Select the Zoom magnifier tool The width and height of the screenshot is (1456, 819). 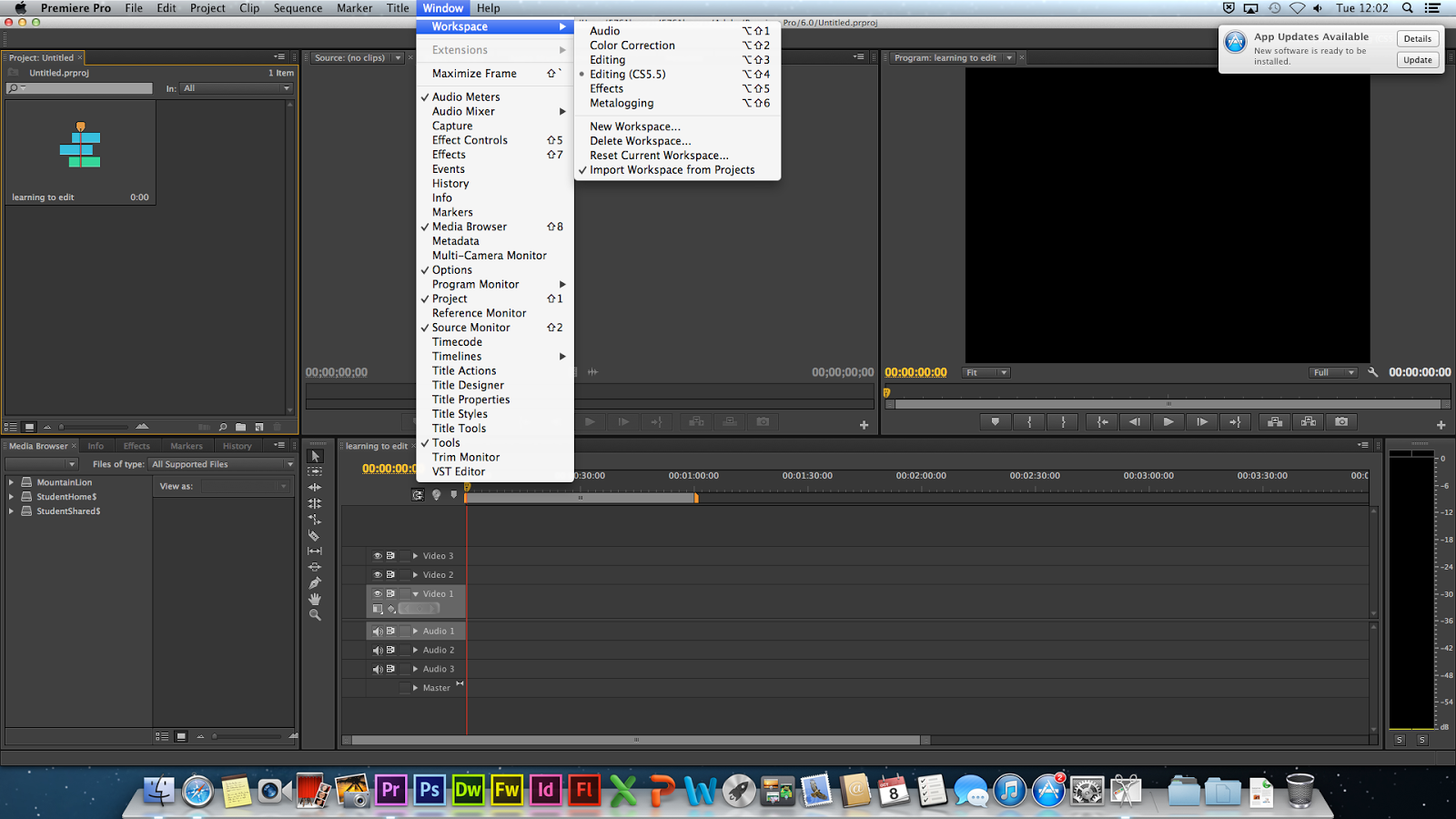315,615
